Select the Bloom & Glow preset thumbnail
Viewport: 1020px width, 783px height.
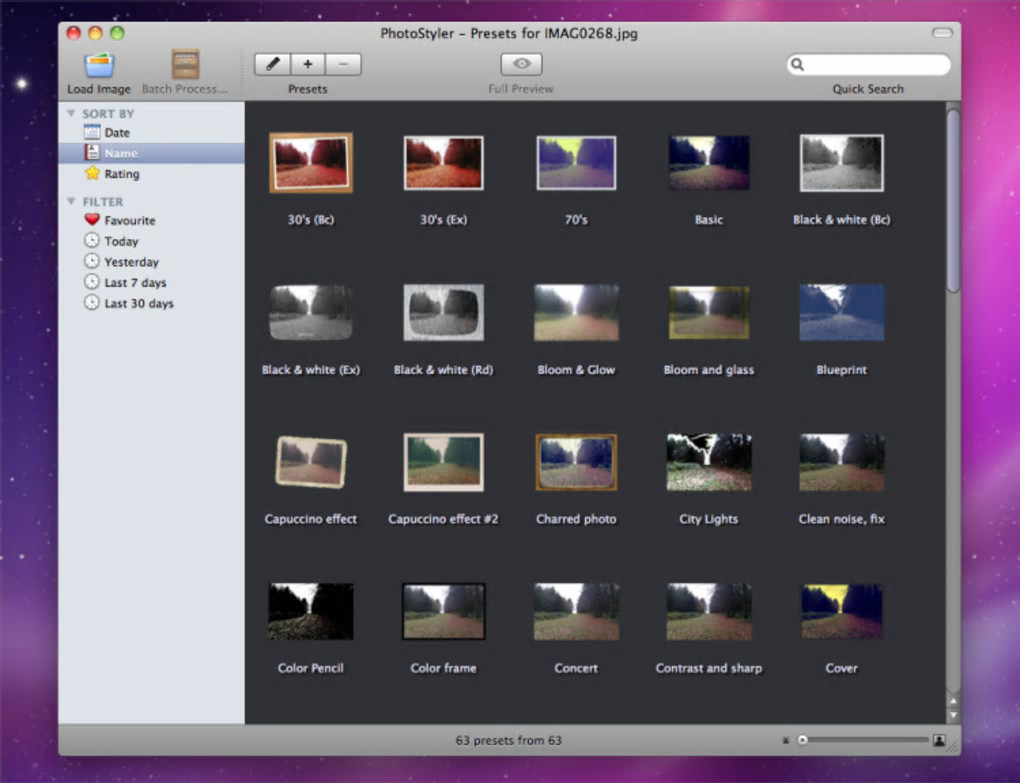tap(576, 312)
